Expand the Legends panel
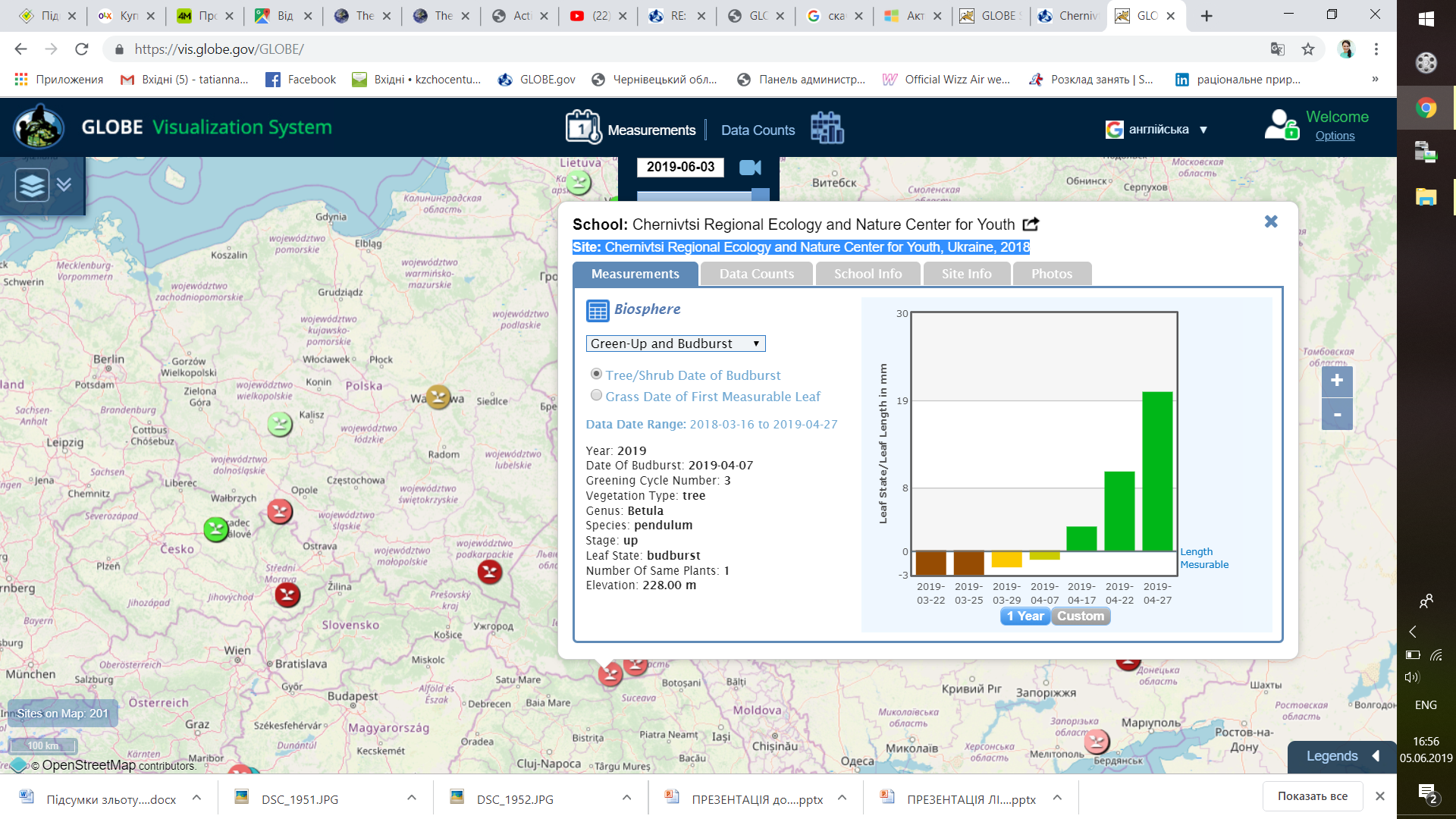The image size is (1456, 819). click(1341, 756)
